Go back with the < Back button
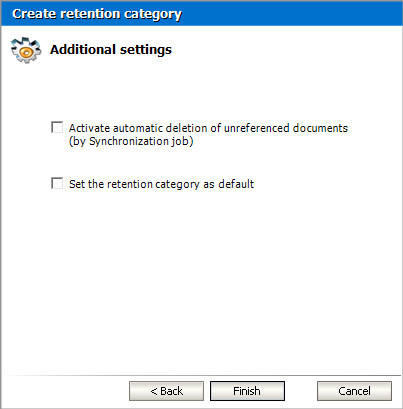This screenshot has width=403, height=409. pyautogui.click(x=166, y=391)
